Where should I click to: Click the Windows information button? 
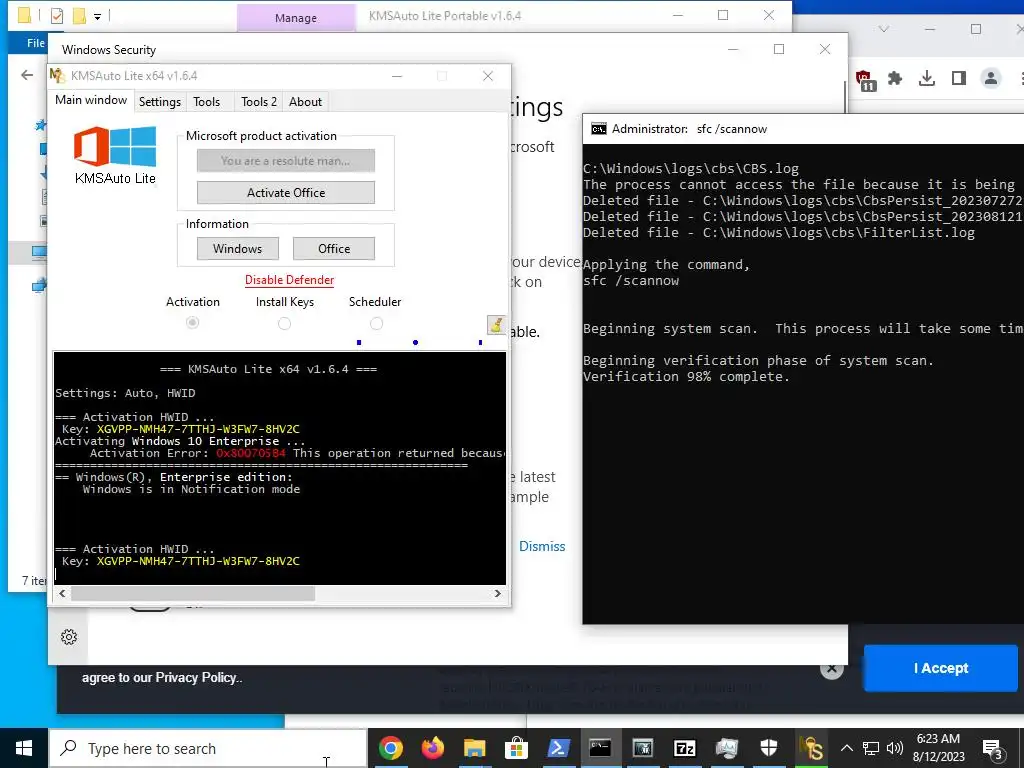tap(238, 249)
